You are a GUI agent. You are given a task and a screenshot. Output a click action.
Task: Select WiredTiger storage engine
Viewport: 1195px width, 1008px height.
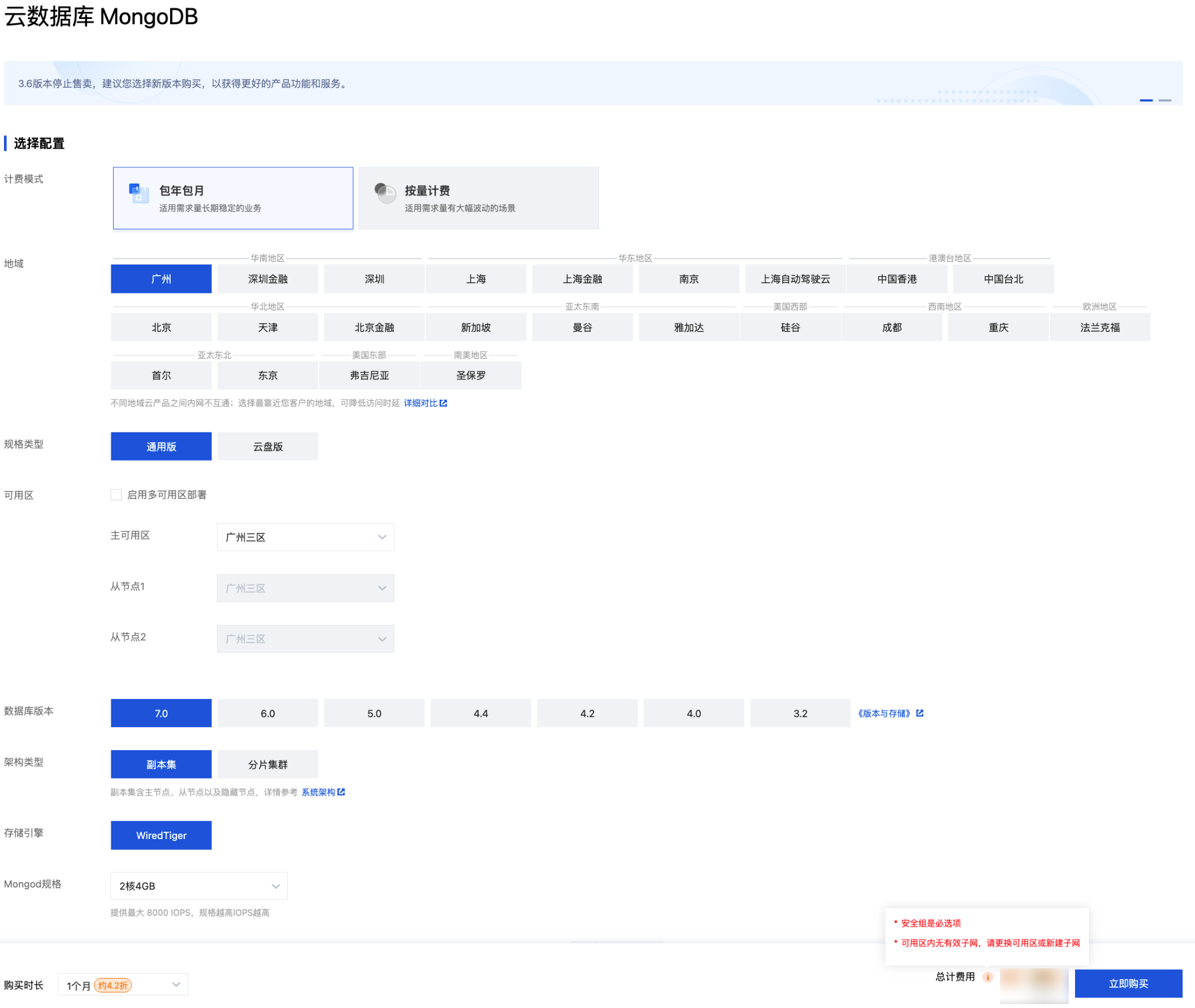click(x=161, y=836)
